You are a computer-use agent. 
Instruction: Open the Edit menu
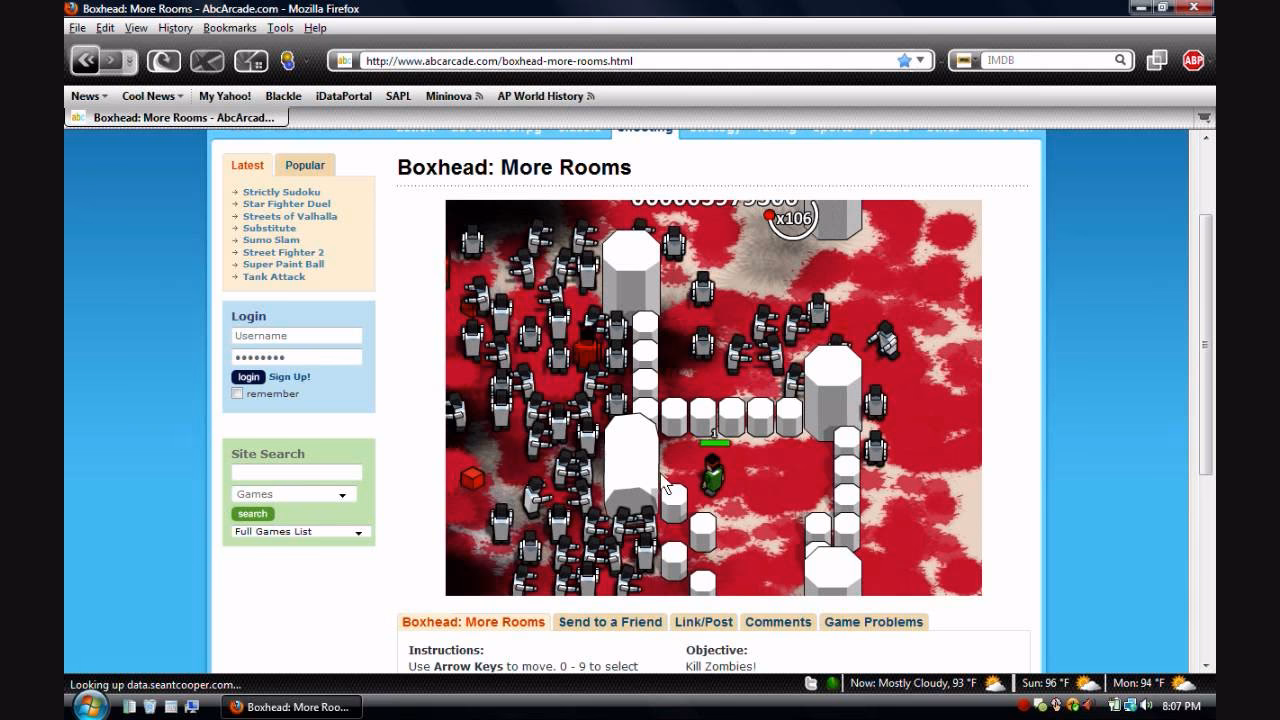(105, 28)
